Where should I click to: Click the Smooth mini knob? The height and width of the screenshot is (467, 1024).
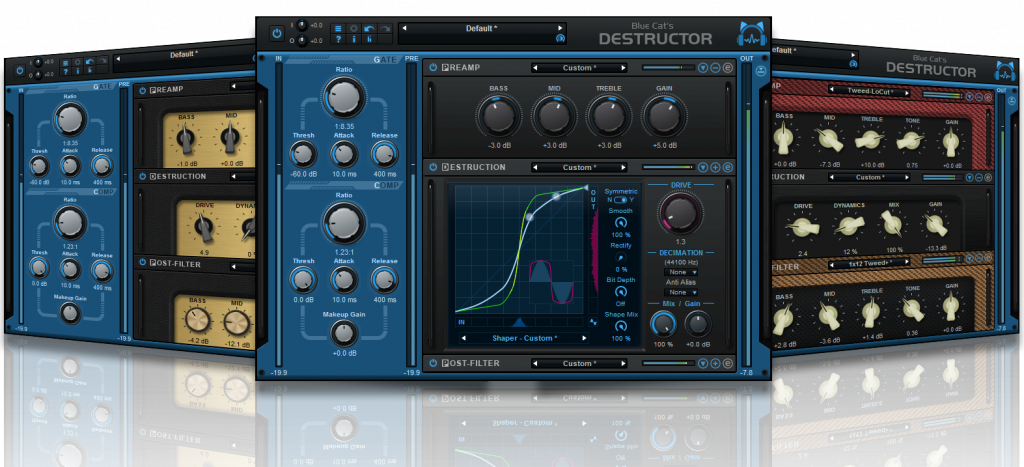(x=620, y=223)
